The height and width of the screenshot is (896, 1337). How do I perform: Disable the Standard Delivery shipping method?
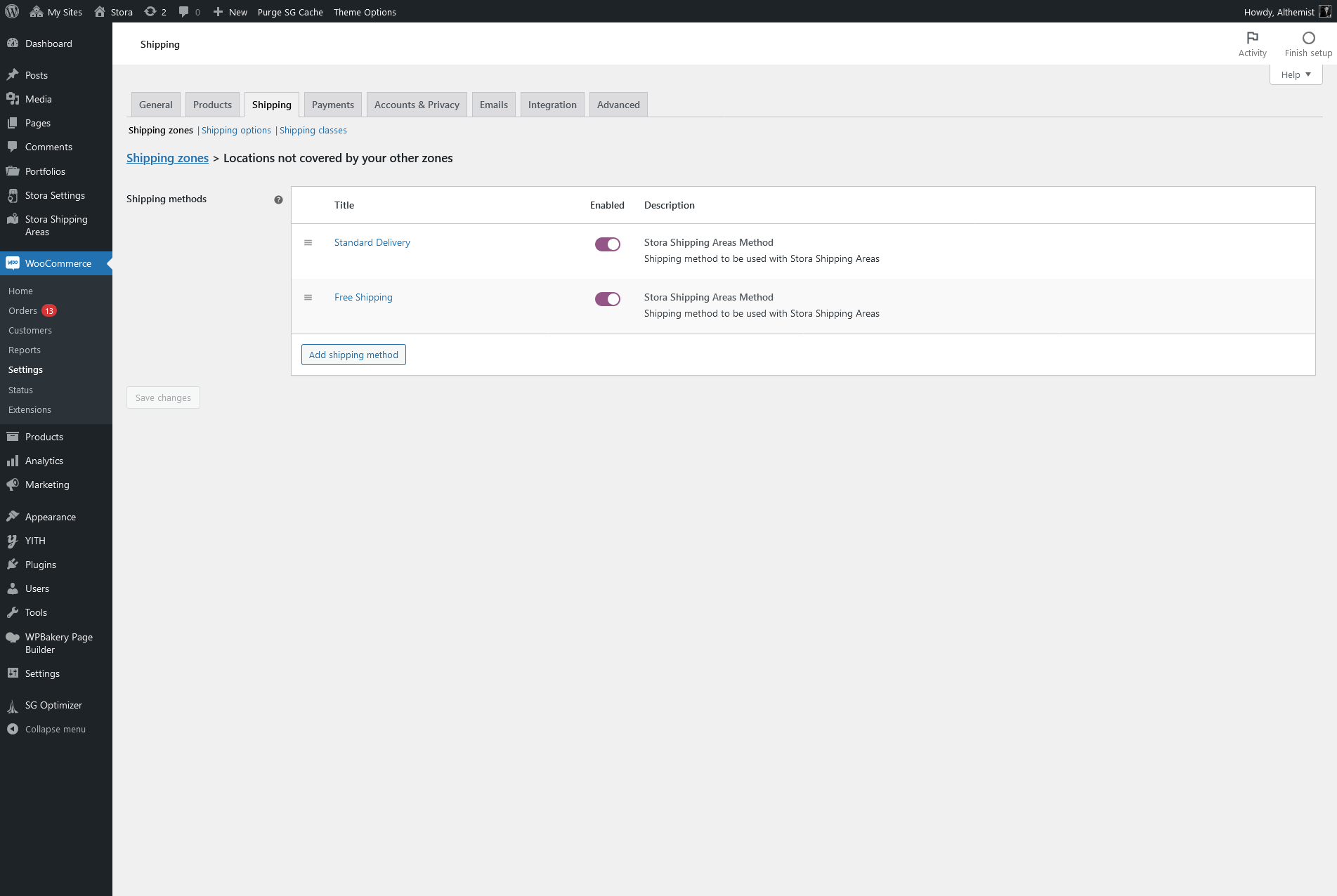[x=607, y=244]
